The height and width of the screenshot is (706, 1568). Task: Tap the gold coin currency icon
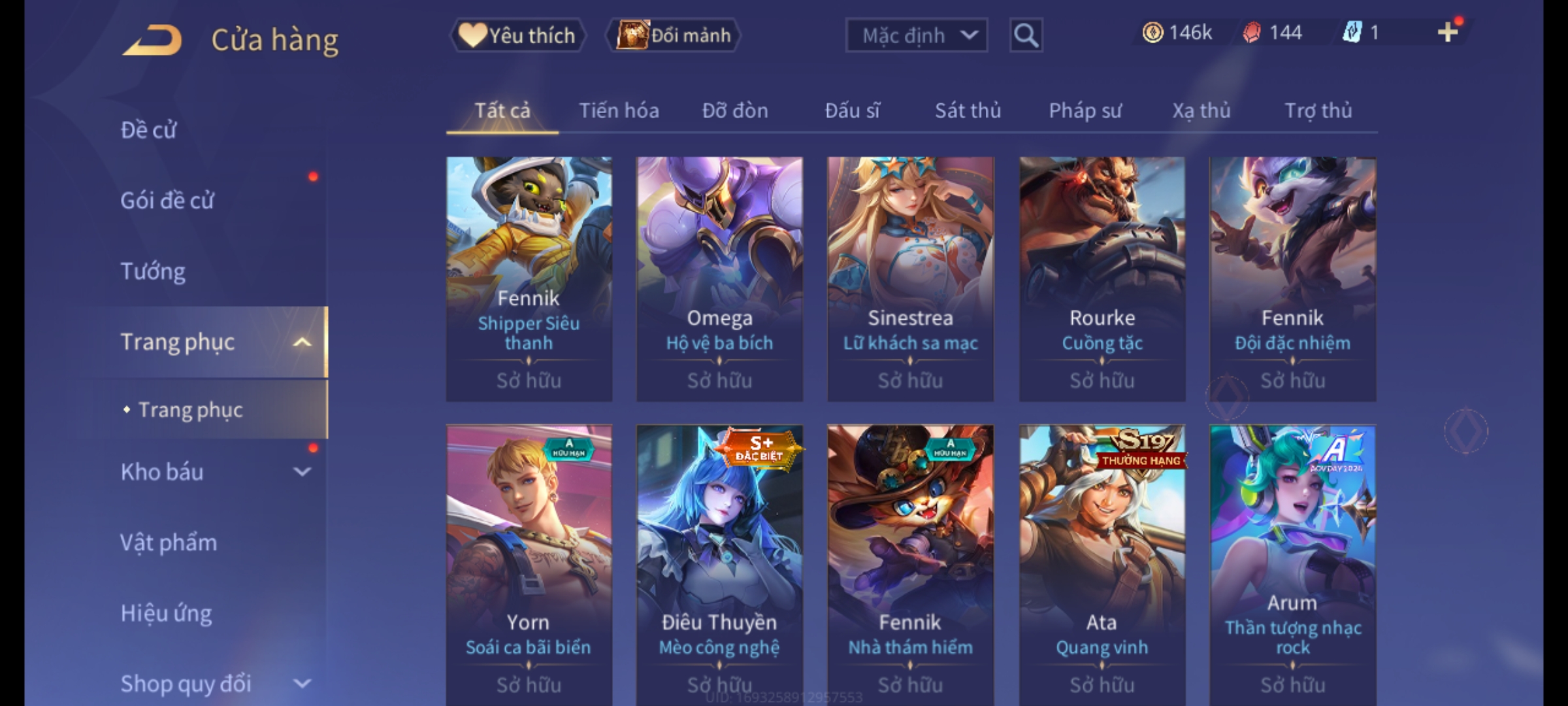point(1152,33)
